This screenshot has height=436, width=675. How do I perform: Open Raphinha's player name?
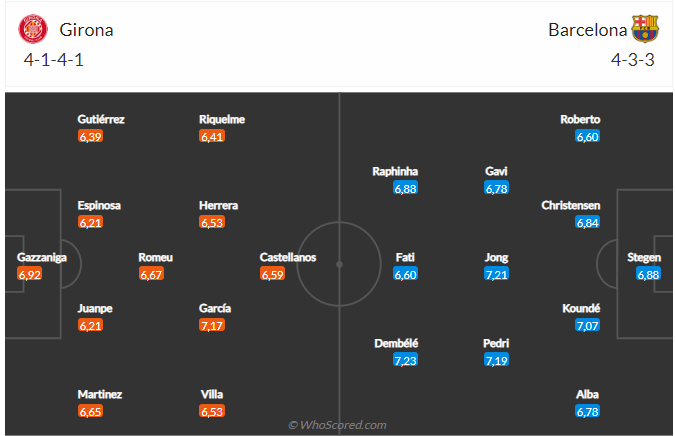click(x=395, y=171)
